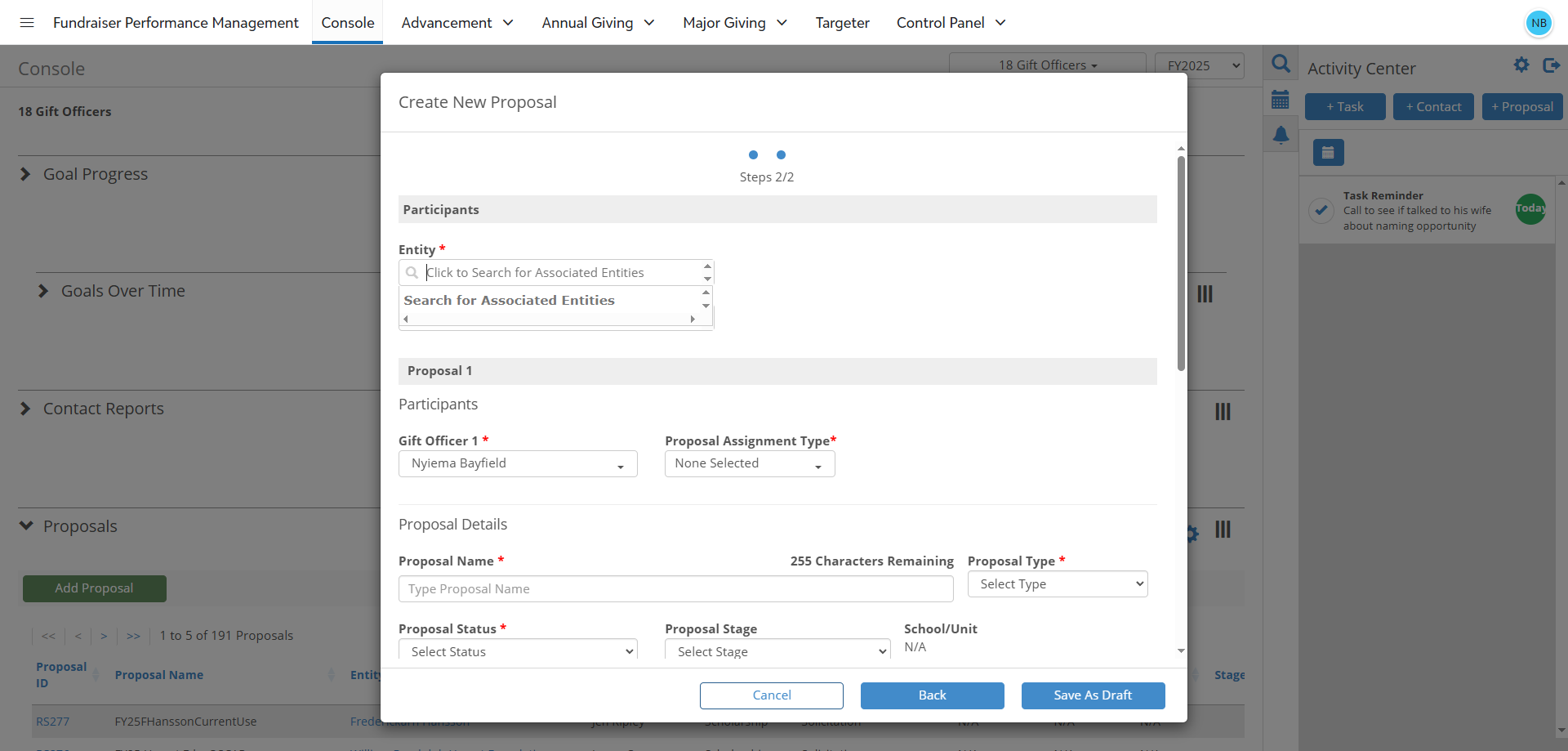Go to previous page of proposals
Viewport: 1568px width, 751px height.
[x=78, y=636]
